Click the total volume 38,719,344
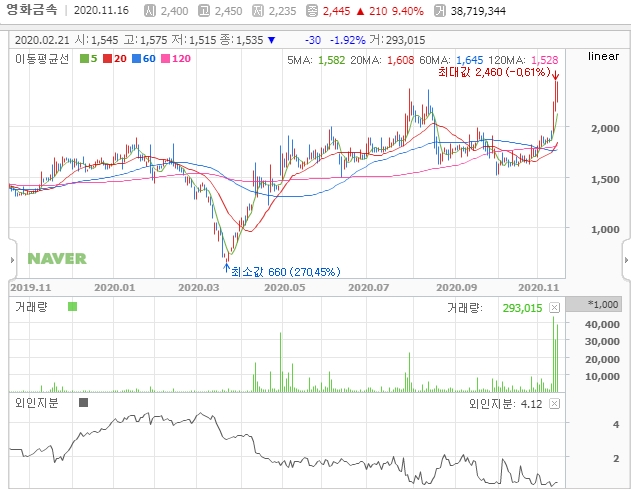 pyautogui.click(x=478, y=11)
